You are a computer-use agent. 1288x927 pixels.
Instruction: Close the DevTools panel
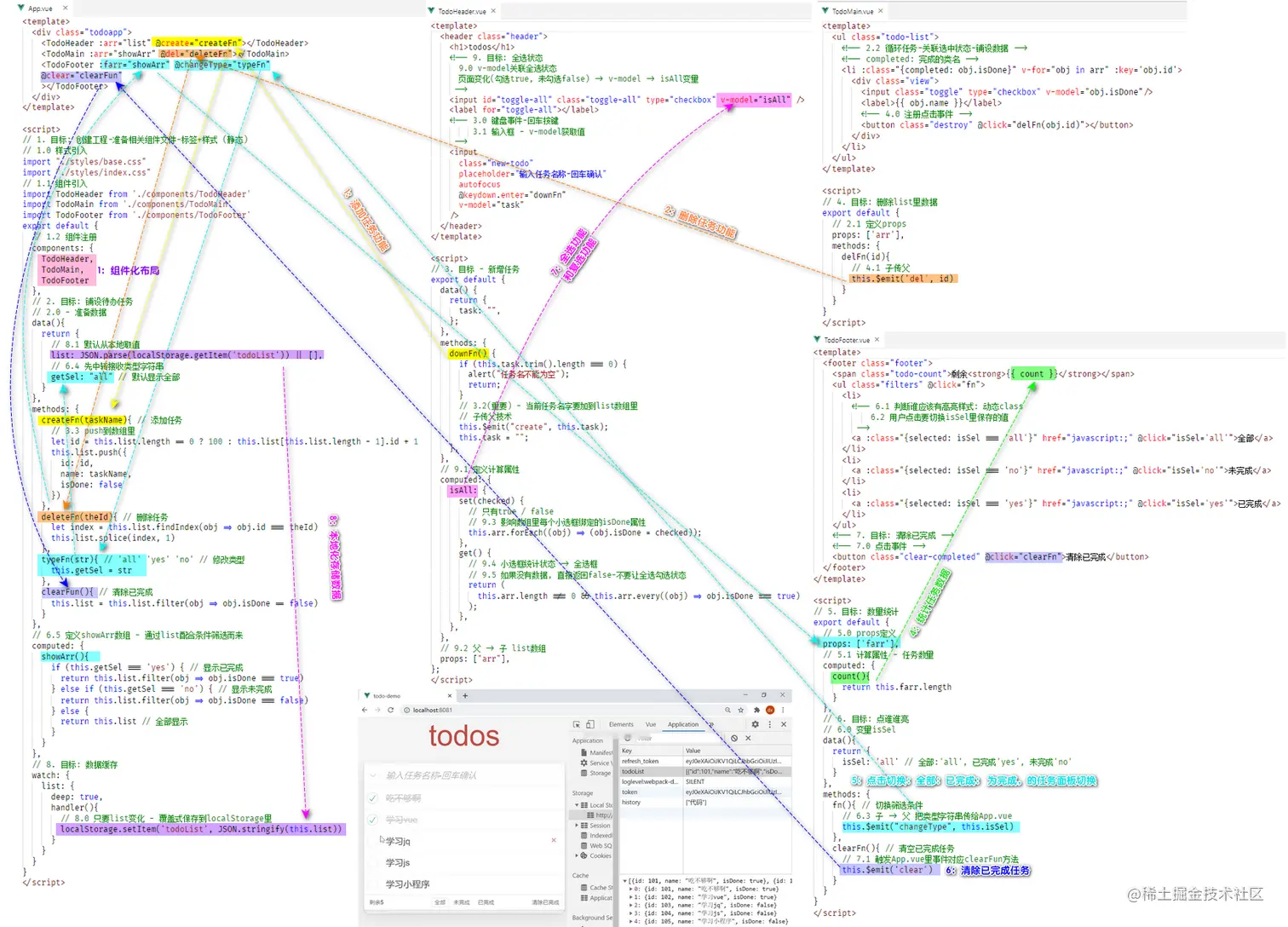coord(784,724)
